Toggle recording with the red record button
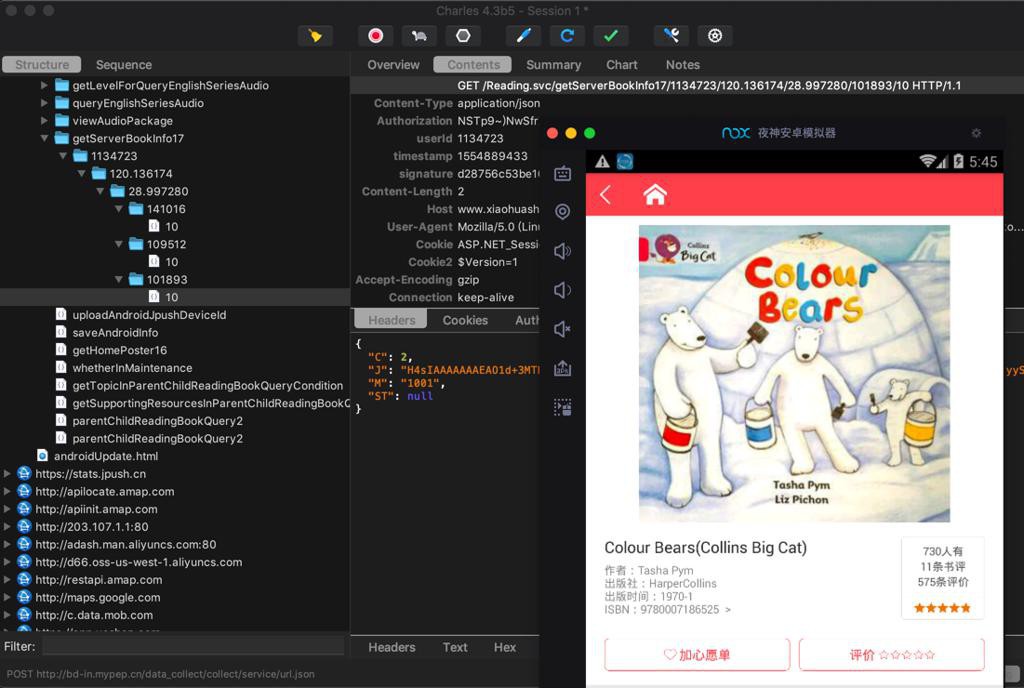1024x688 pixels. 376,36
